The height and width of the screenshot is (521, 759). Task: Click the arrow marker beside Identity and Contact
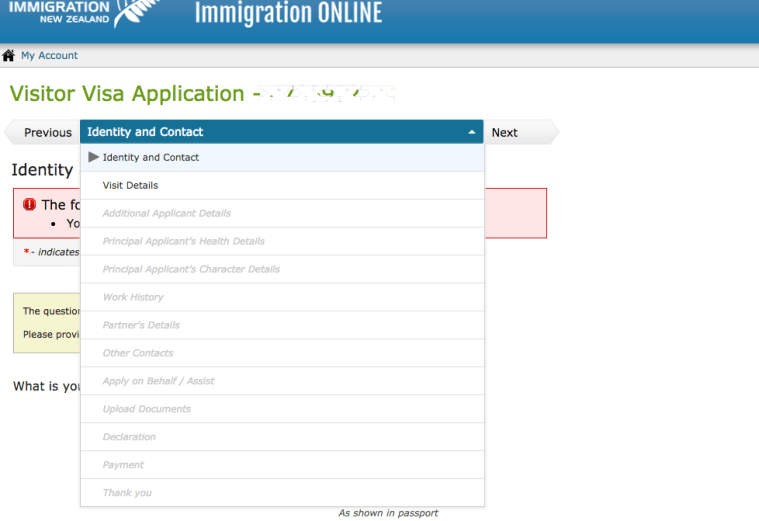point(94,157)
